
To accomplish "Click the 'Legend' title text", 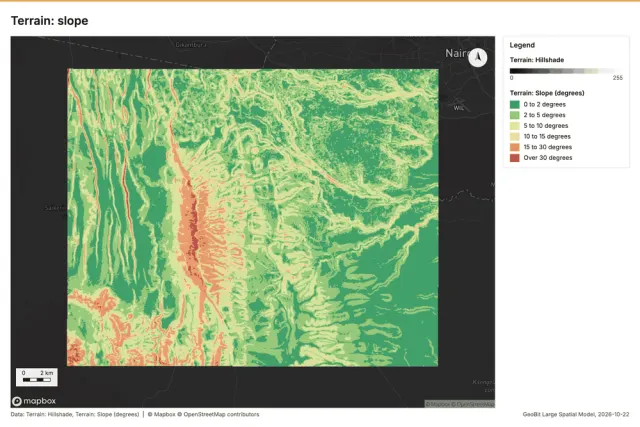I will pyautogui.click(x=522, y=45).
